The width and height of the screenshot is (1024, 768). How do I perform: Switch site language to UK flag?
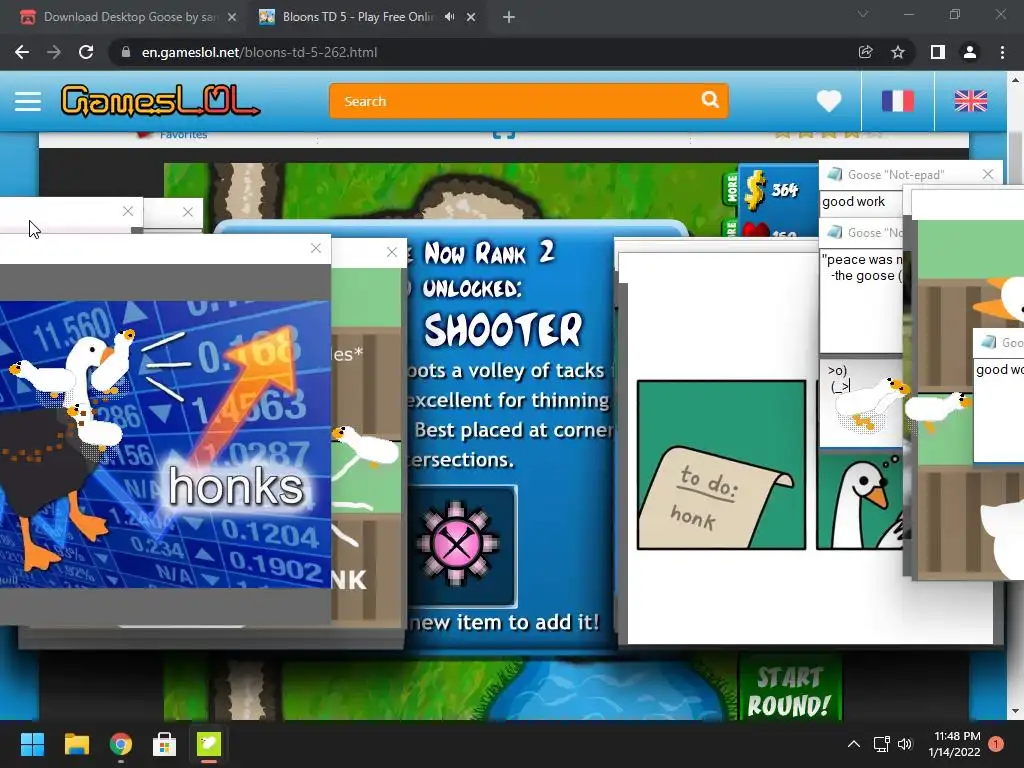coord(970,101)
